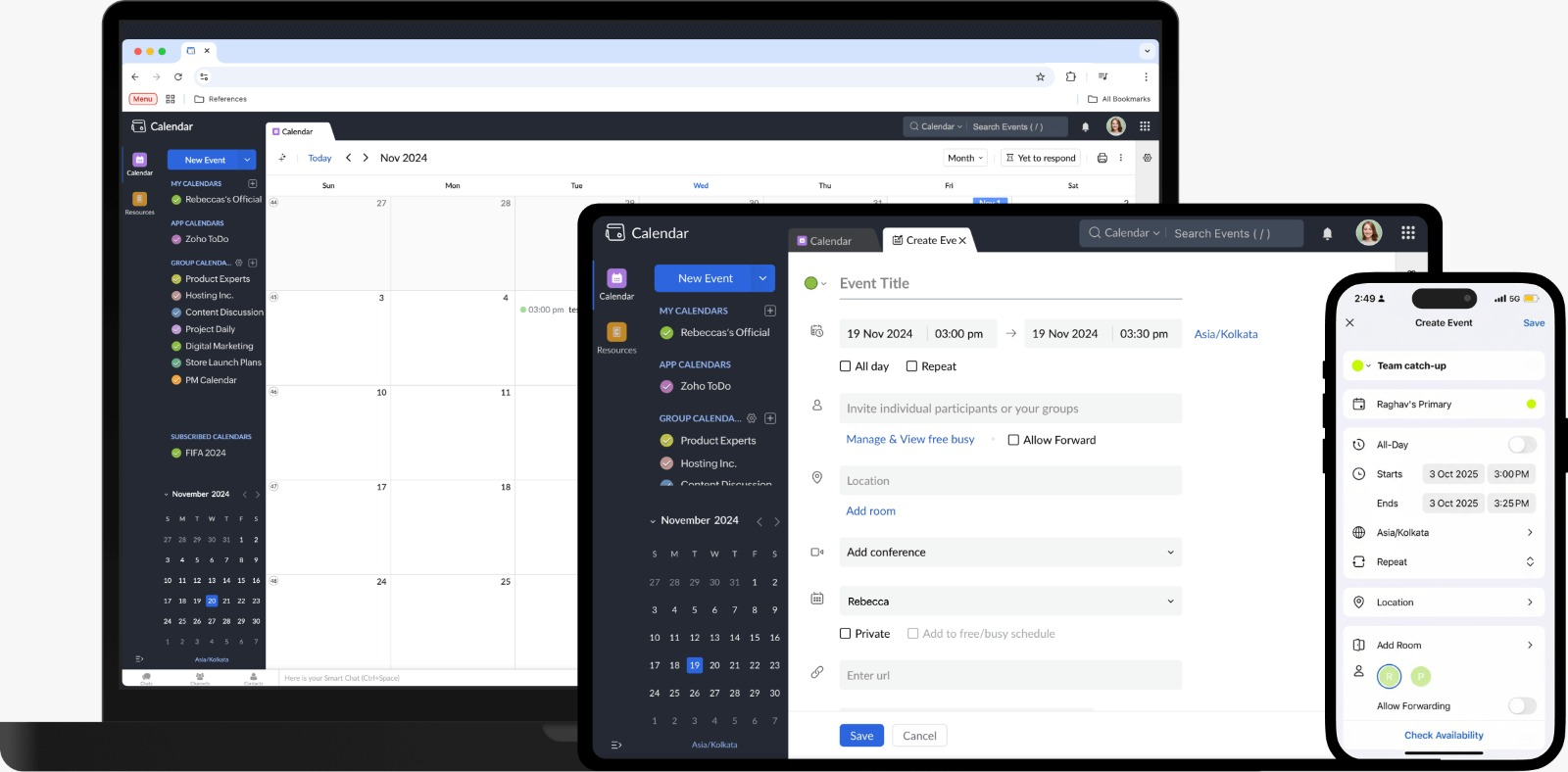
Task: Click the print icon in laptop calendar toolbar
Action: [1102, 158]
